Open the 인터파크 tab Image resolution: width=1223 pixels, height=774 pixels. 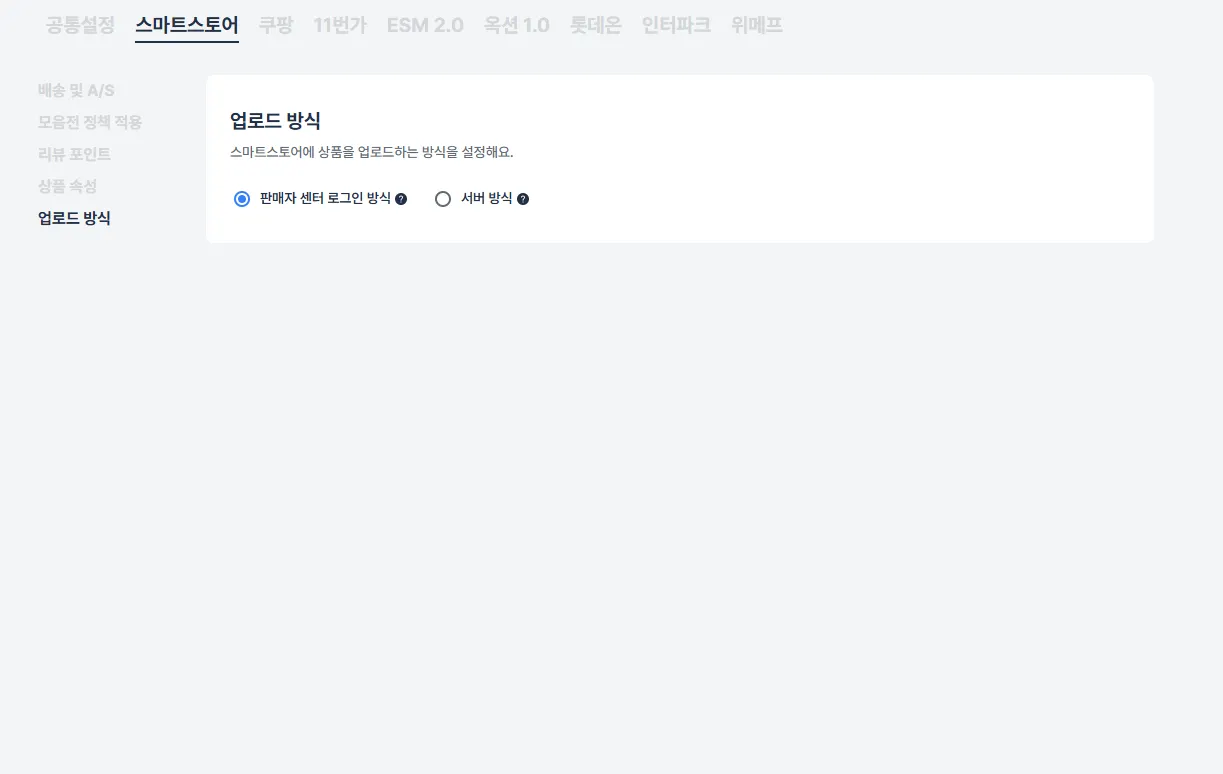tap(676, 25)
